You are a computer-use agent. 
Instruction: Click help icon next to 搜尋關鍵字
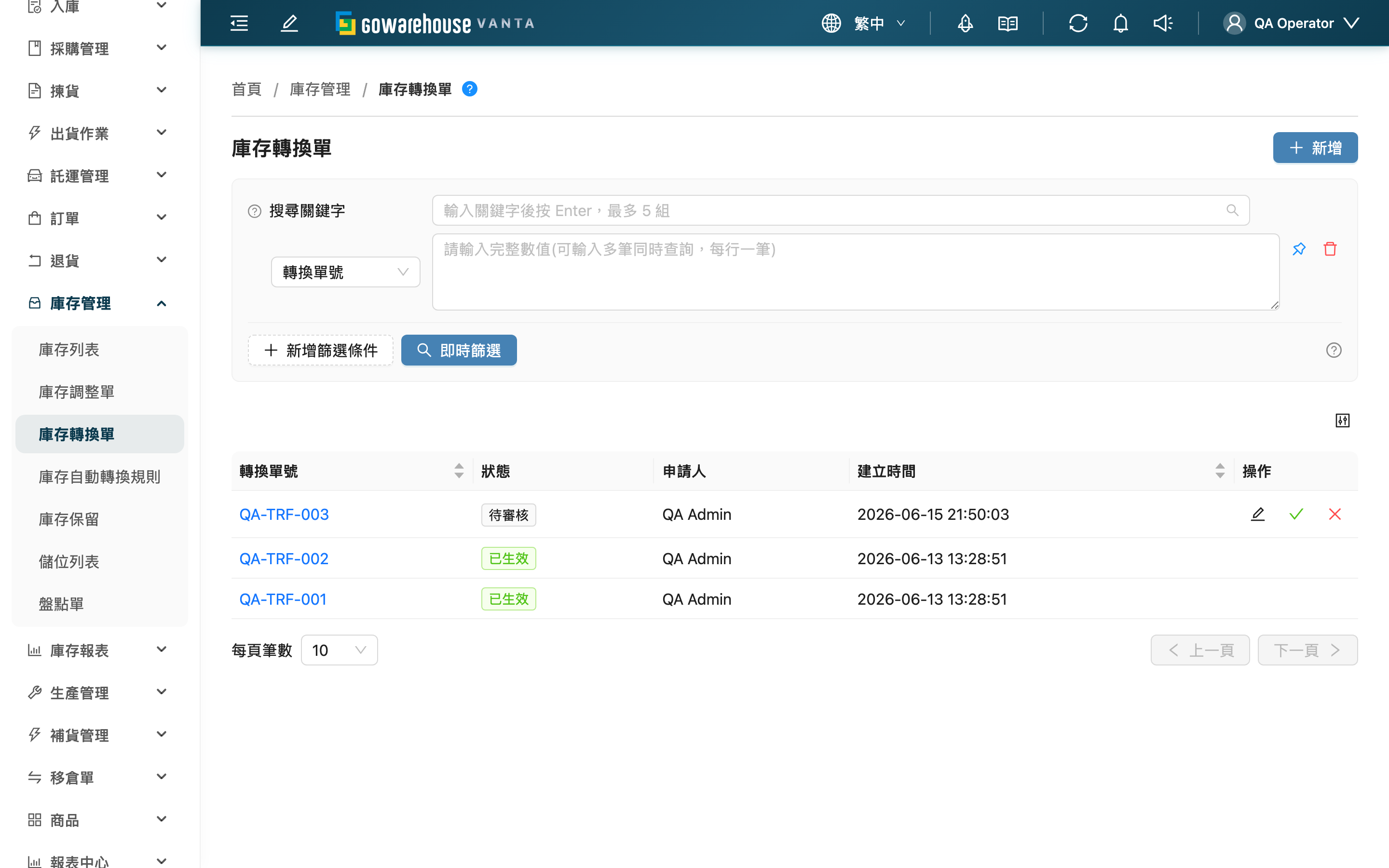click(255, 211)
